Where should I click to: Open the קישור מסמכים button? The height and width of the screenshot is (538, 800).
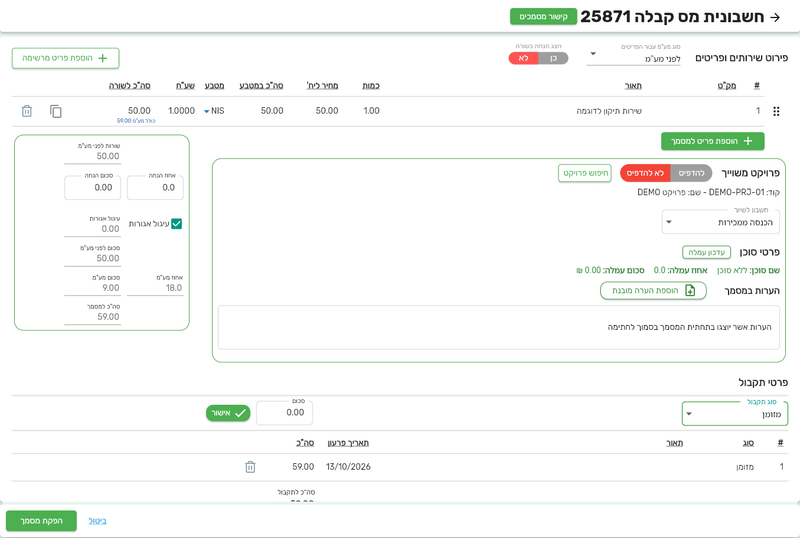[x=543, y=16]
